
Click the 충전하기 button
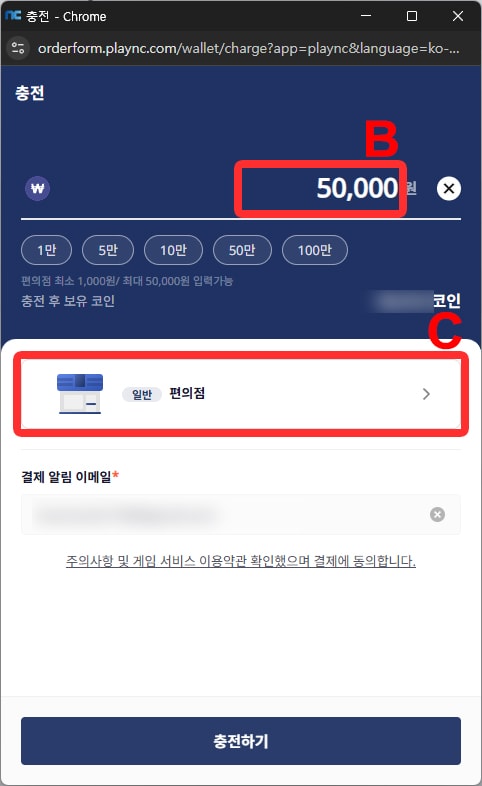(240, 741)
